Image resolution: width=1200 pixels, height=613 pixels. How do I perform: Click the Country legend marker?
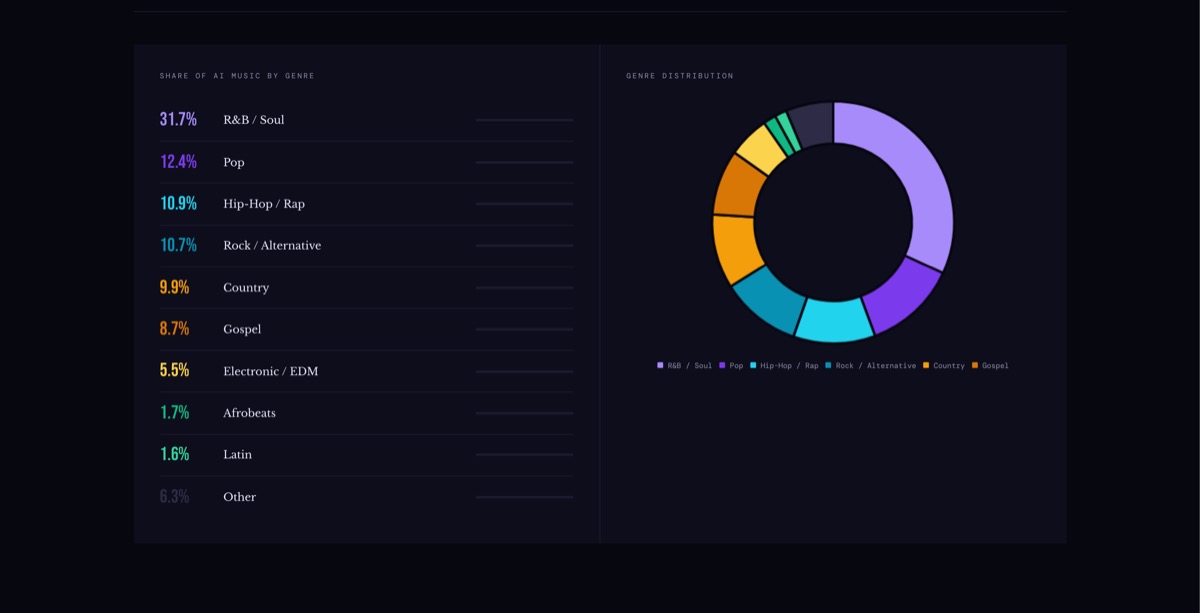click(926, 365)
